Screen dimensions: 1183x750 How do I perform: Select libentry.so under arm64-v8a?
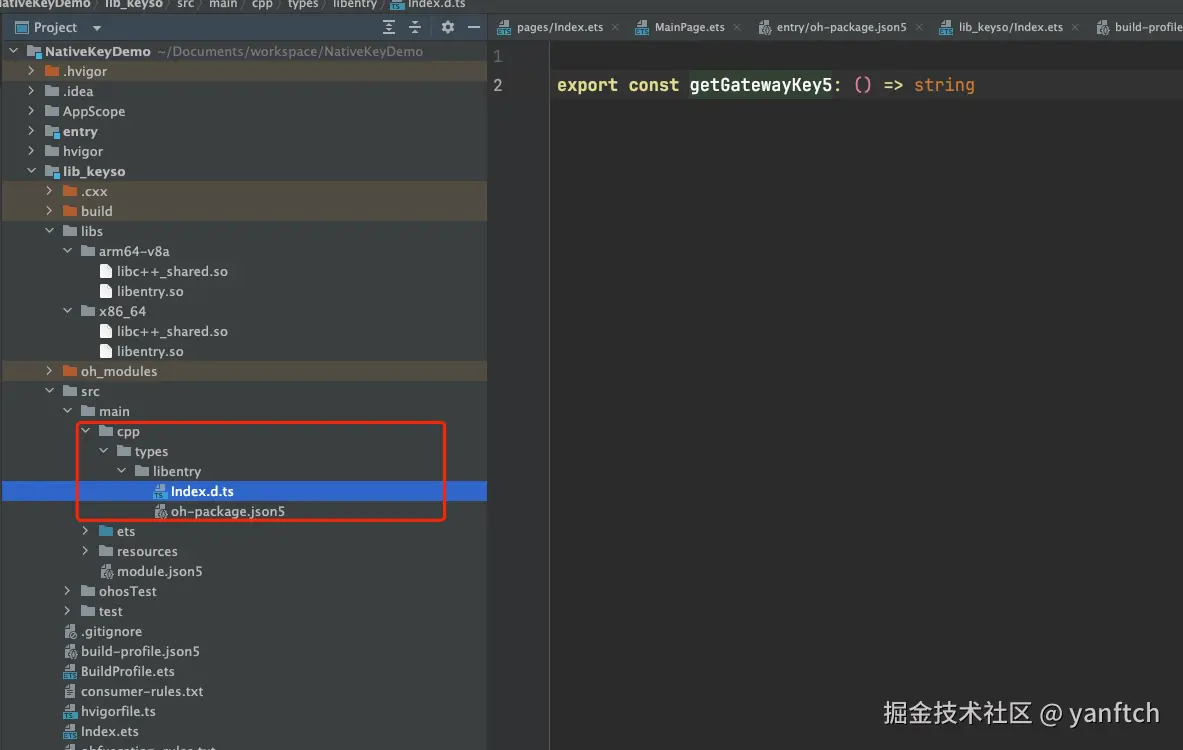(150, 290)
